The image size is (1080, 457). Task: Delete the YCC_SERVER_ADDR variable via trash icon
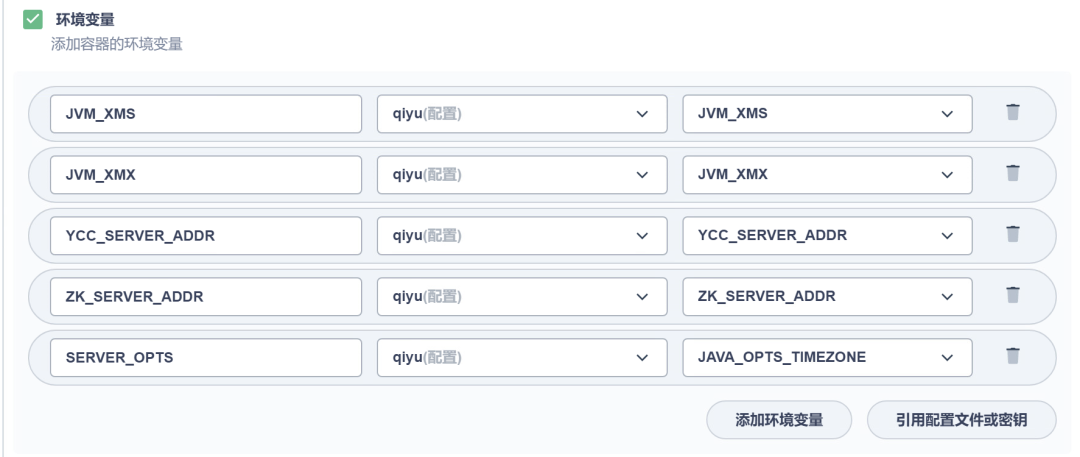pyautogui.click(x=1012, y=234)
